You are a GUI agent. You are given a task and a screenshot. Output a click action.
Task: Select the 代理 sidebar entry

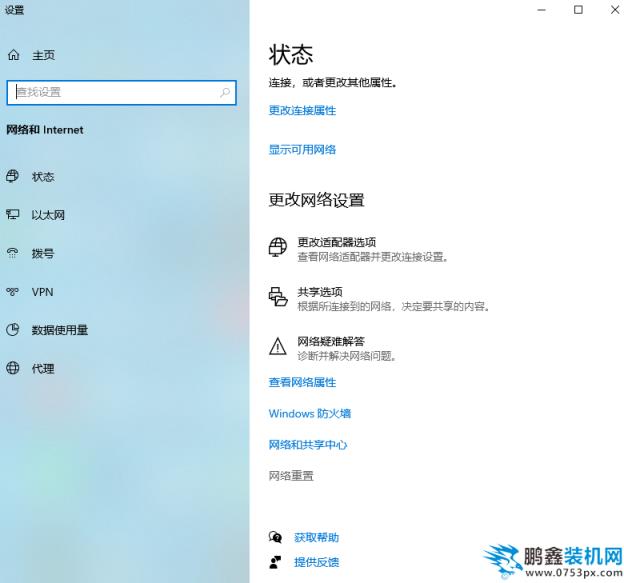tap(43, 369)
